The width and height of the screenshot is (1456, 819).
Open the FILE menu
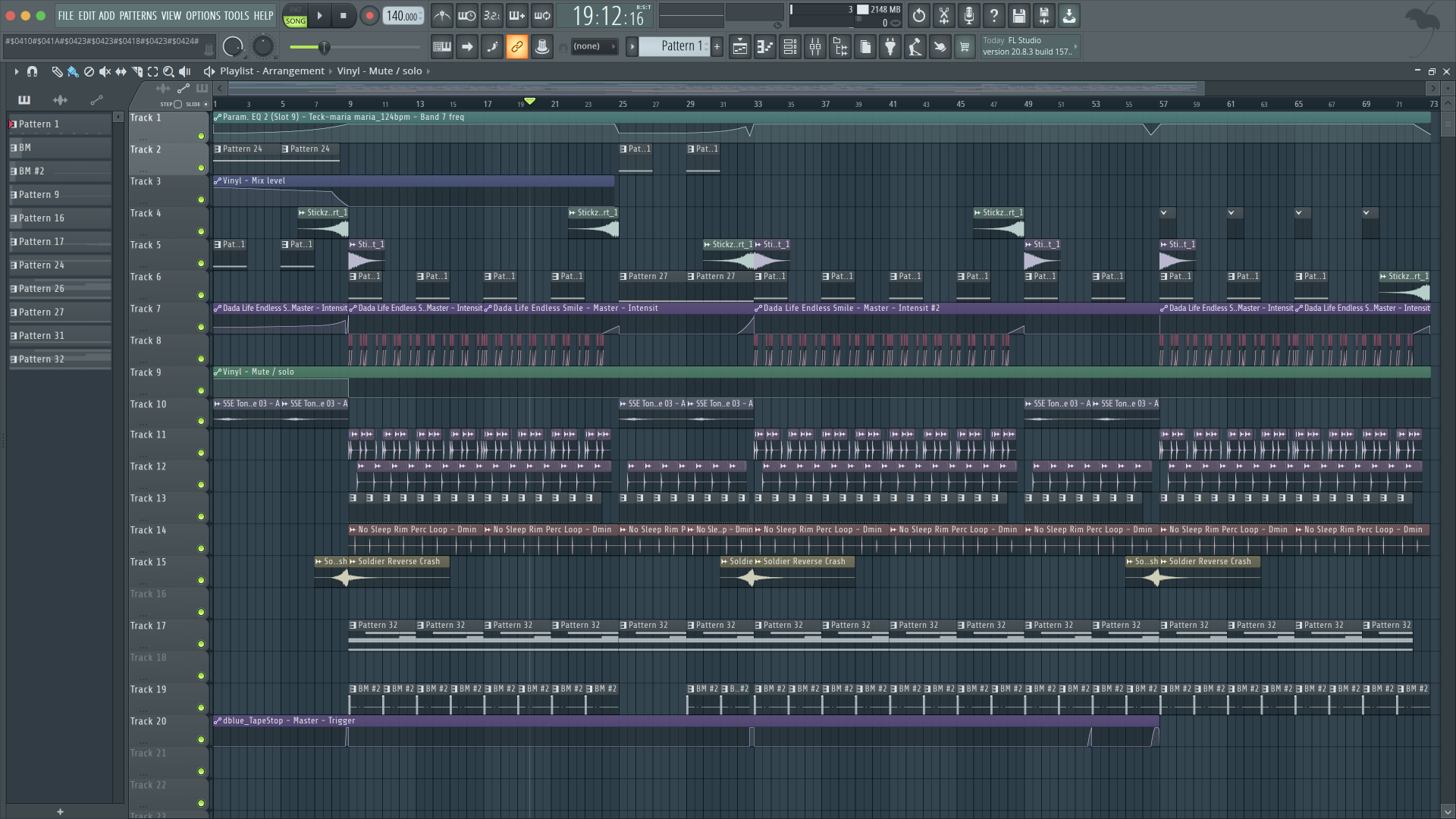coord(66,15)
